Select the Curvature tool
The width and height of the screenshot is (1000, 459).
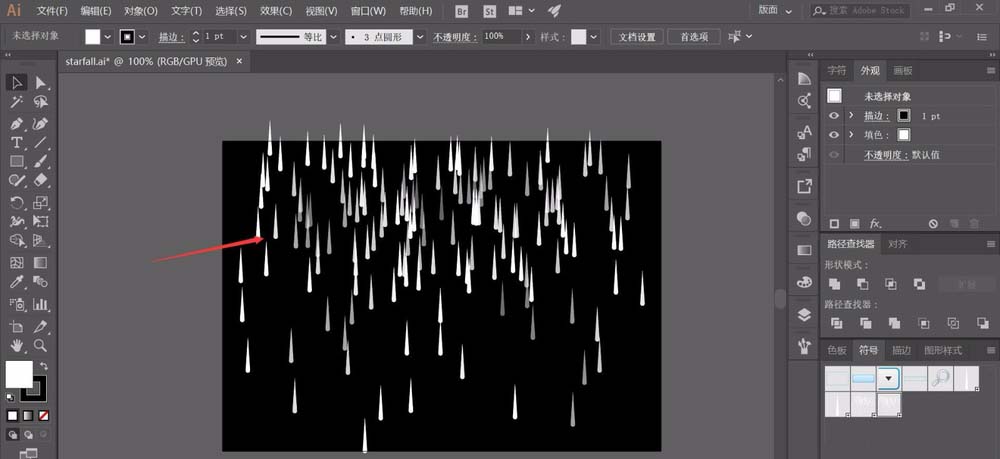(x=41, y=123)
